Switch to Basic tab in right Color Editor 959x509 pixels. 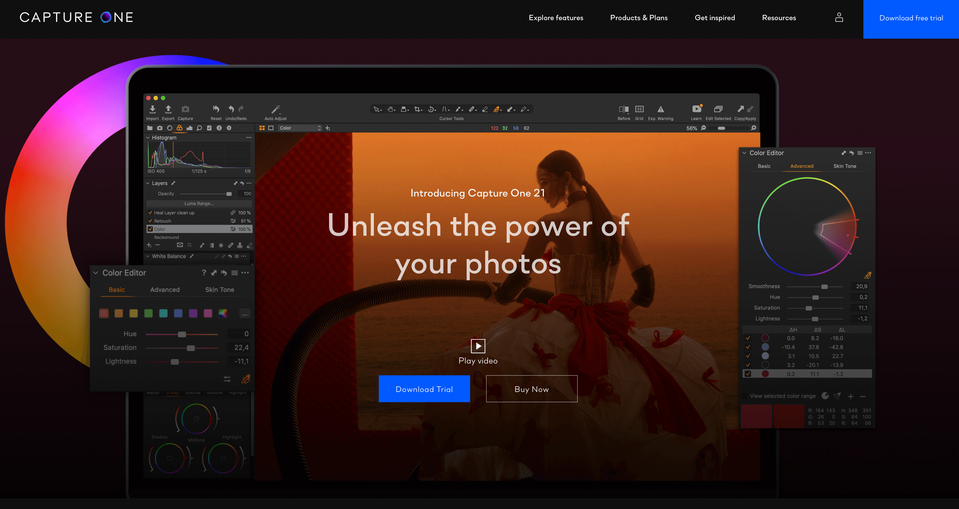coord(764,166)
